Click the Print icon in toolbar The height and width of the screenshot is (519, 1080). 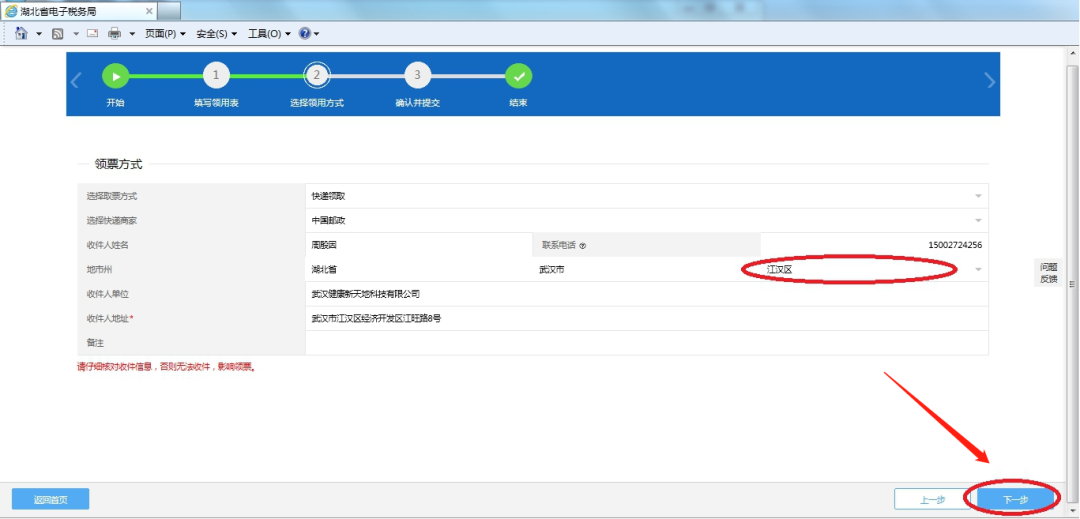pyautogui.click(x=114, y=33)
